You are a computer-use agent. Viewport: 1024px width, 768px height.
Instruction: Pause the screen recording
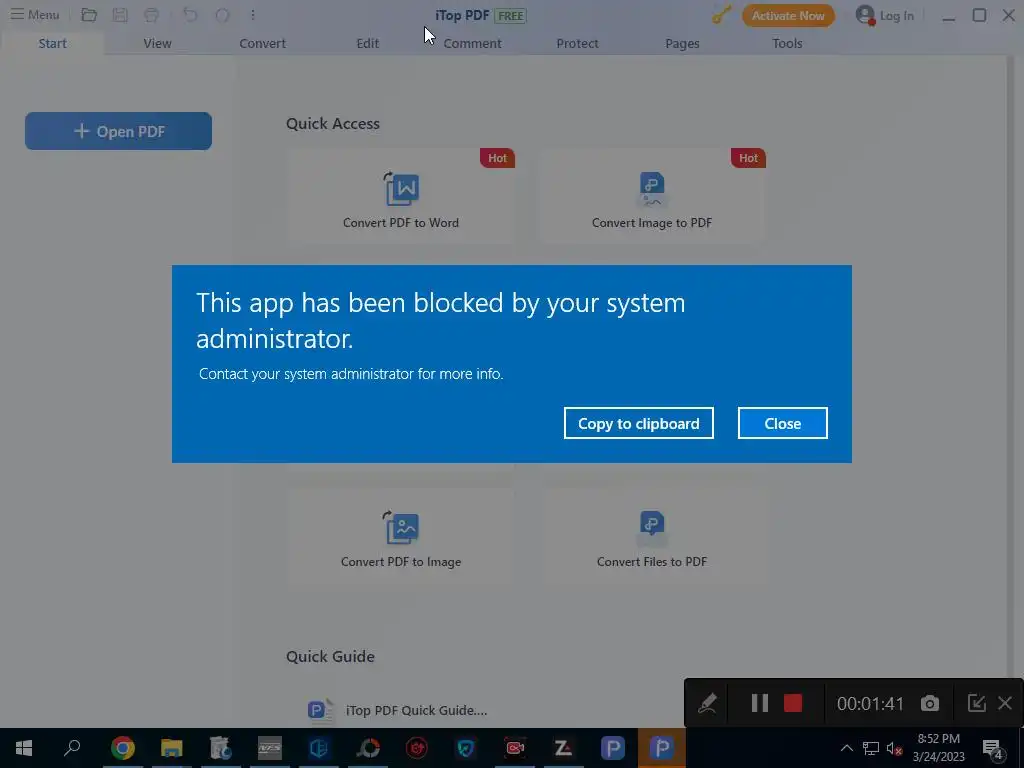pos(760,703)
